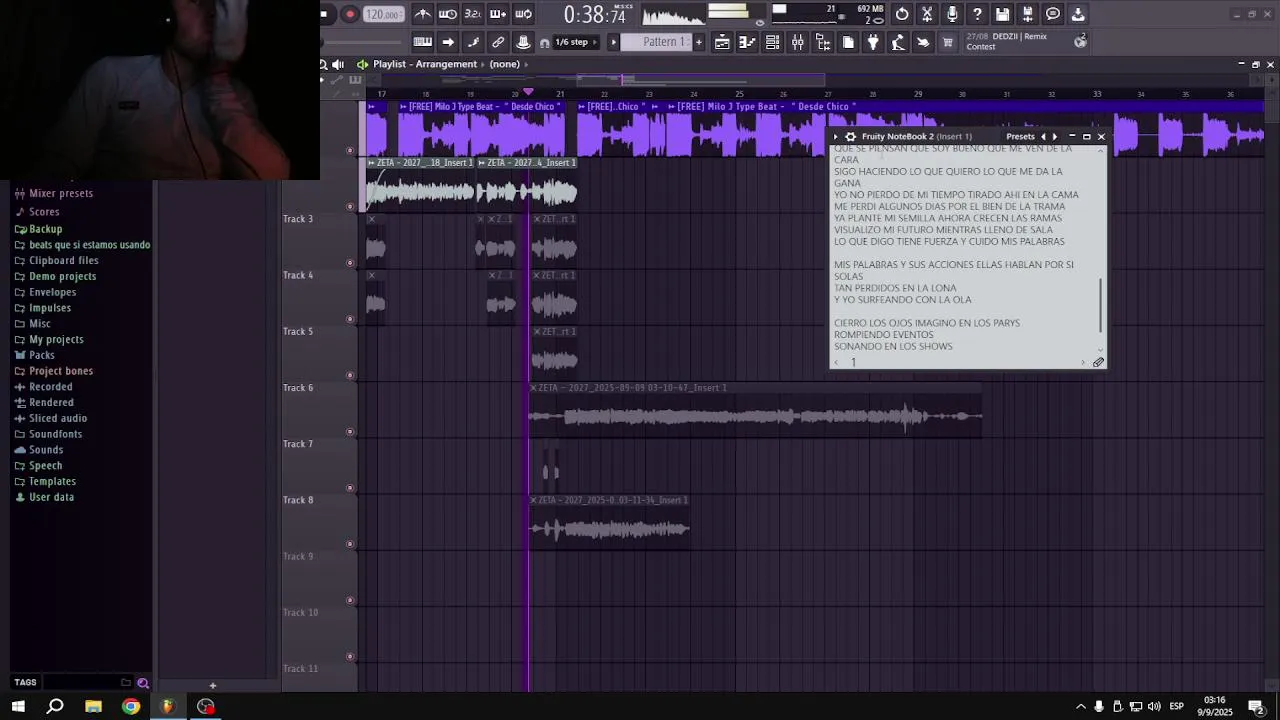The width and height of the screenshot is (1280, 720).
Task: Open Fruity NoteBook 2 gear settings
Action: point(850,136)
